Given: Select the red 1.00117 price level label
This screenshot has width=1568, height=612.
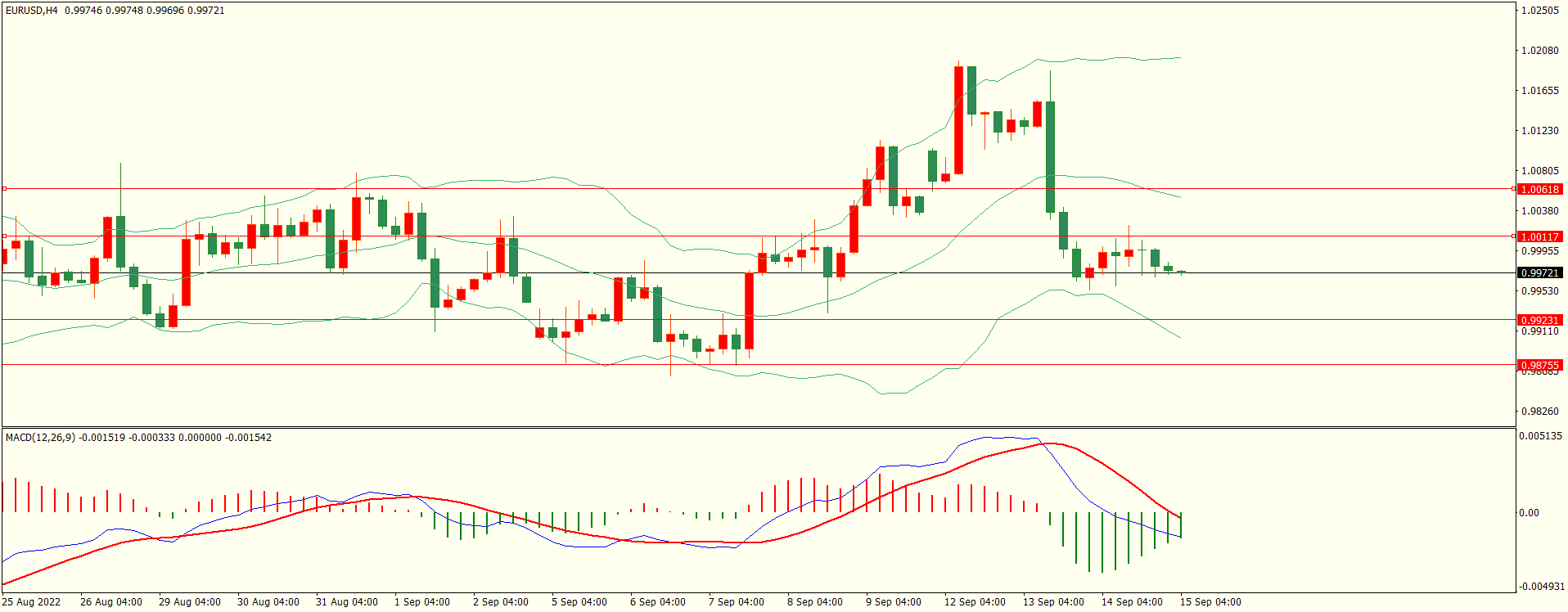Looking at the screenshot, I should 1539,236.
